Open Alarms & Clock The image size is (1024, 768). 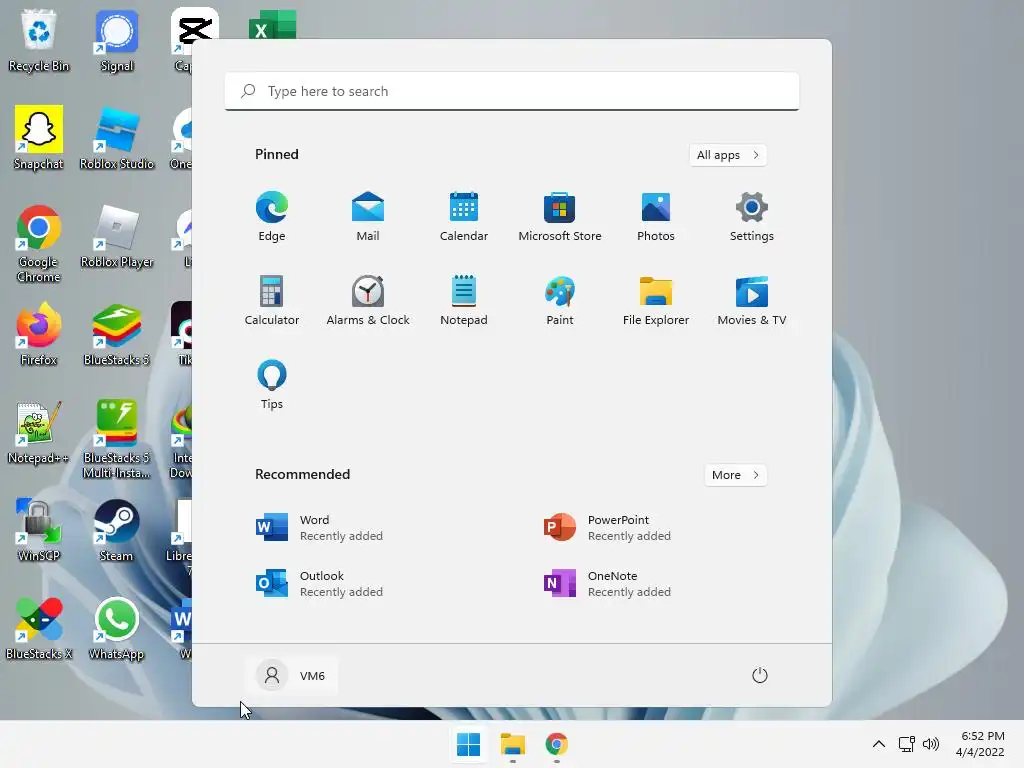[368, 300]
